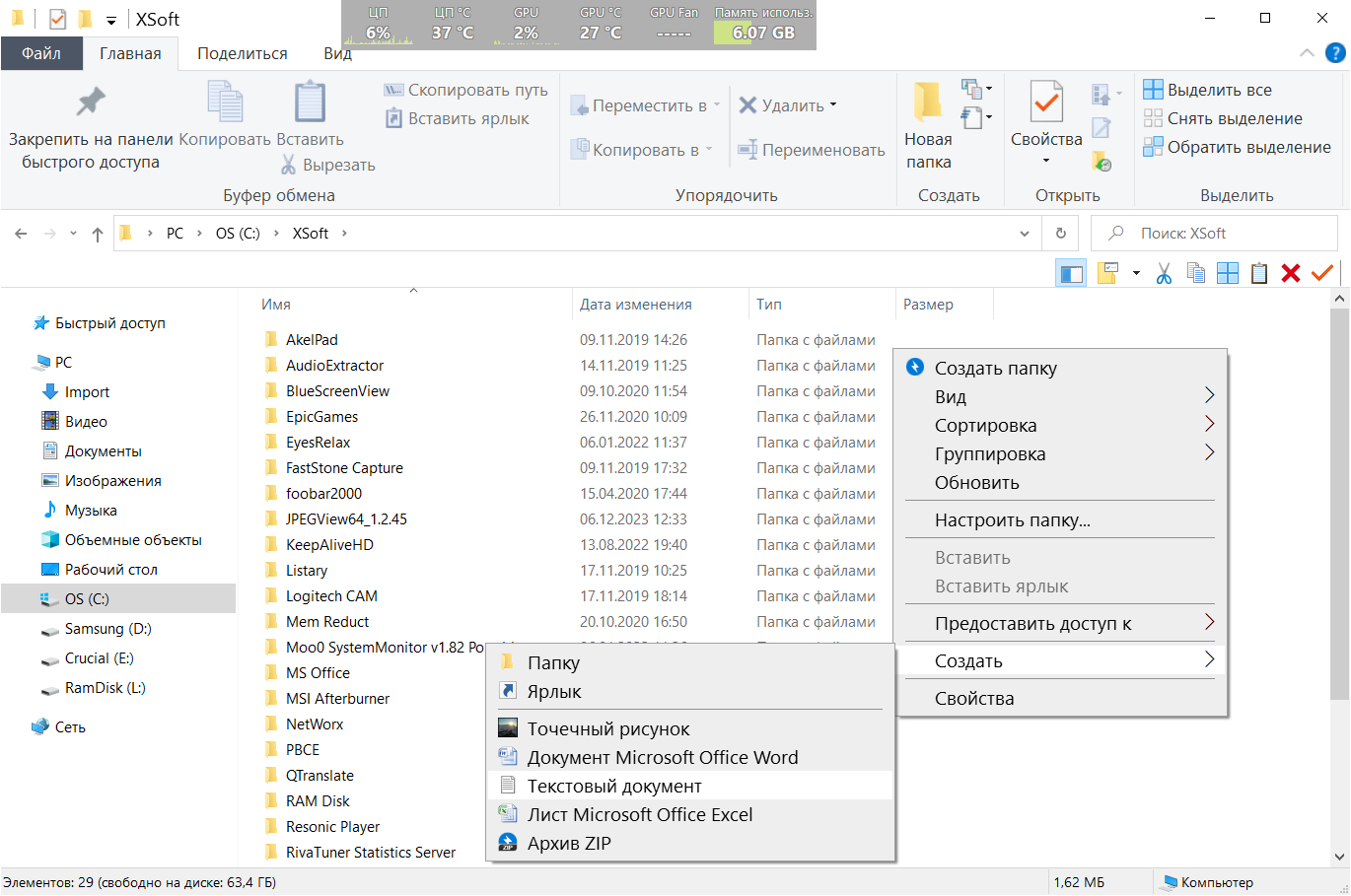Click the red X delete icon
The height and width of the screenshot is (896, 1351).
point(1291,273)
